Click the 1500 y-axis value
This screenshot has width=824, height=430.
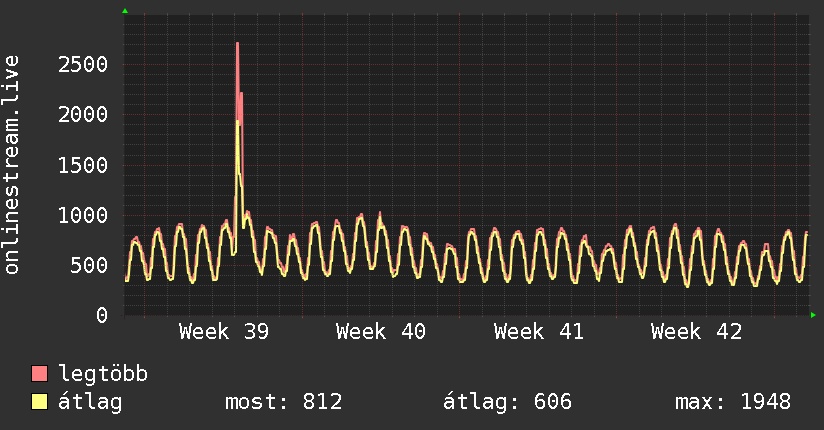click(83, 165)
